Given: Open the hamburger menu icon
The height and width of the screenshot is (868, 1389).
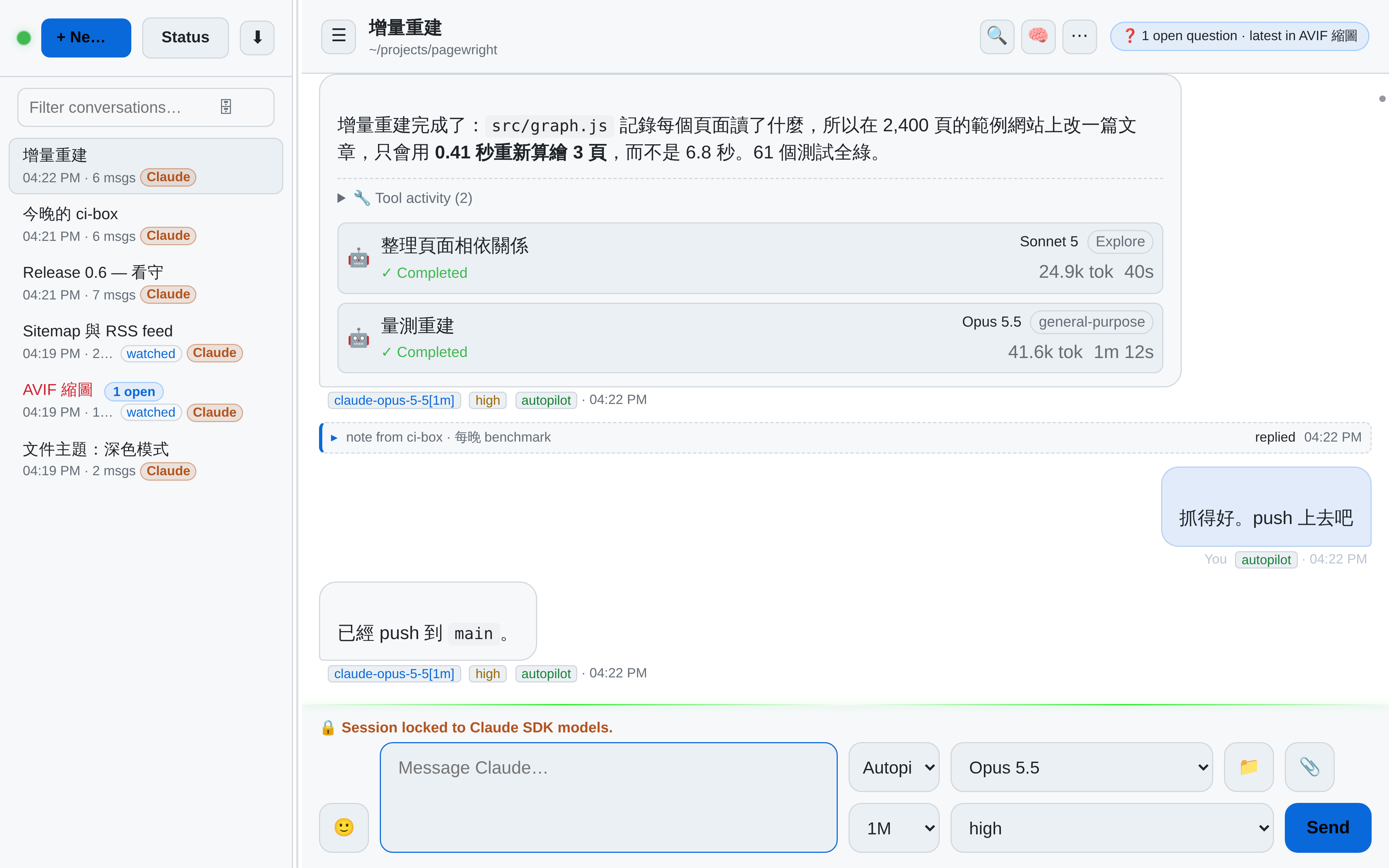Looking at the screenshot, I should click(339, 36).
